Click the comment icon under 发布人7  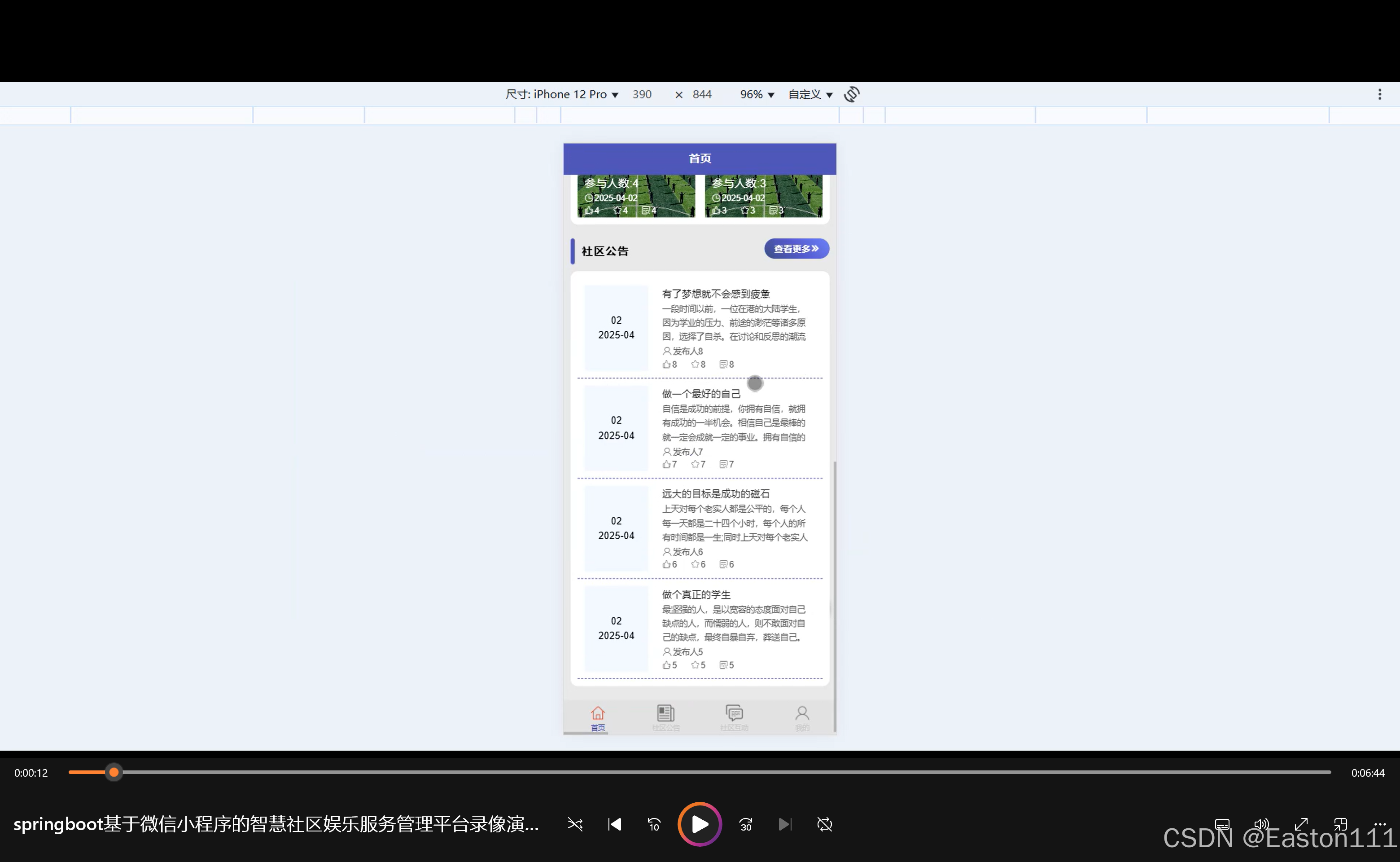[x=723, y=464]
